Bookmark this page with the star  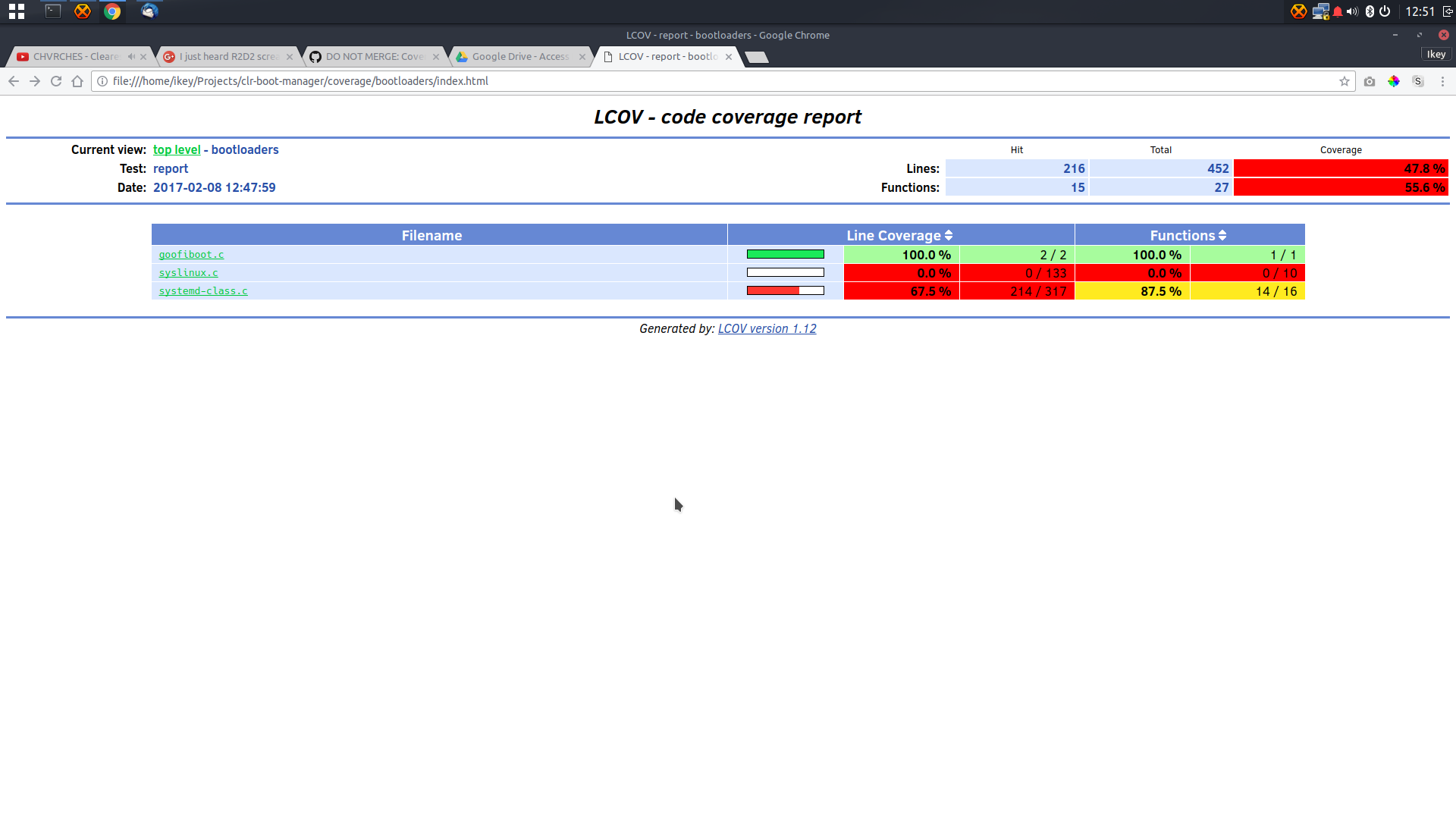(1345, 81)
